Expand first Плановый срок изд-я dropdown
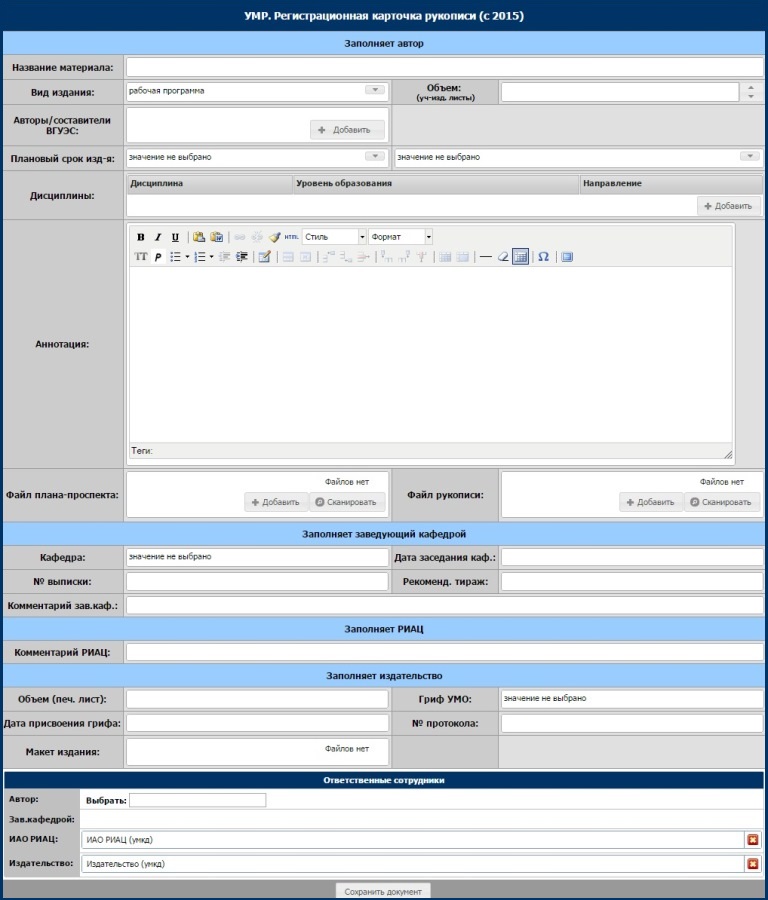This screenshot has height=900, width=768. (375, 157)
